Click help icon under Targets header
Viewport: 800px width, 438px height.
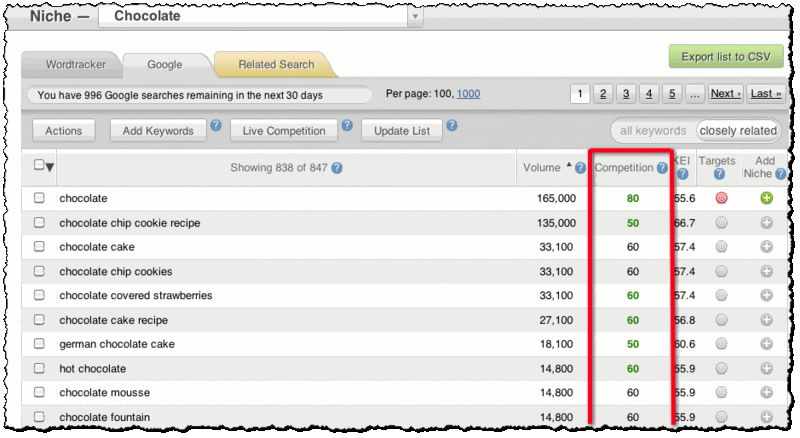point(719,175)
